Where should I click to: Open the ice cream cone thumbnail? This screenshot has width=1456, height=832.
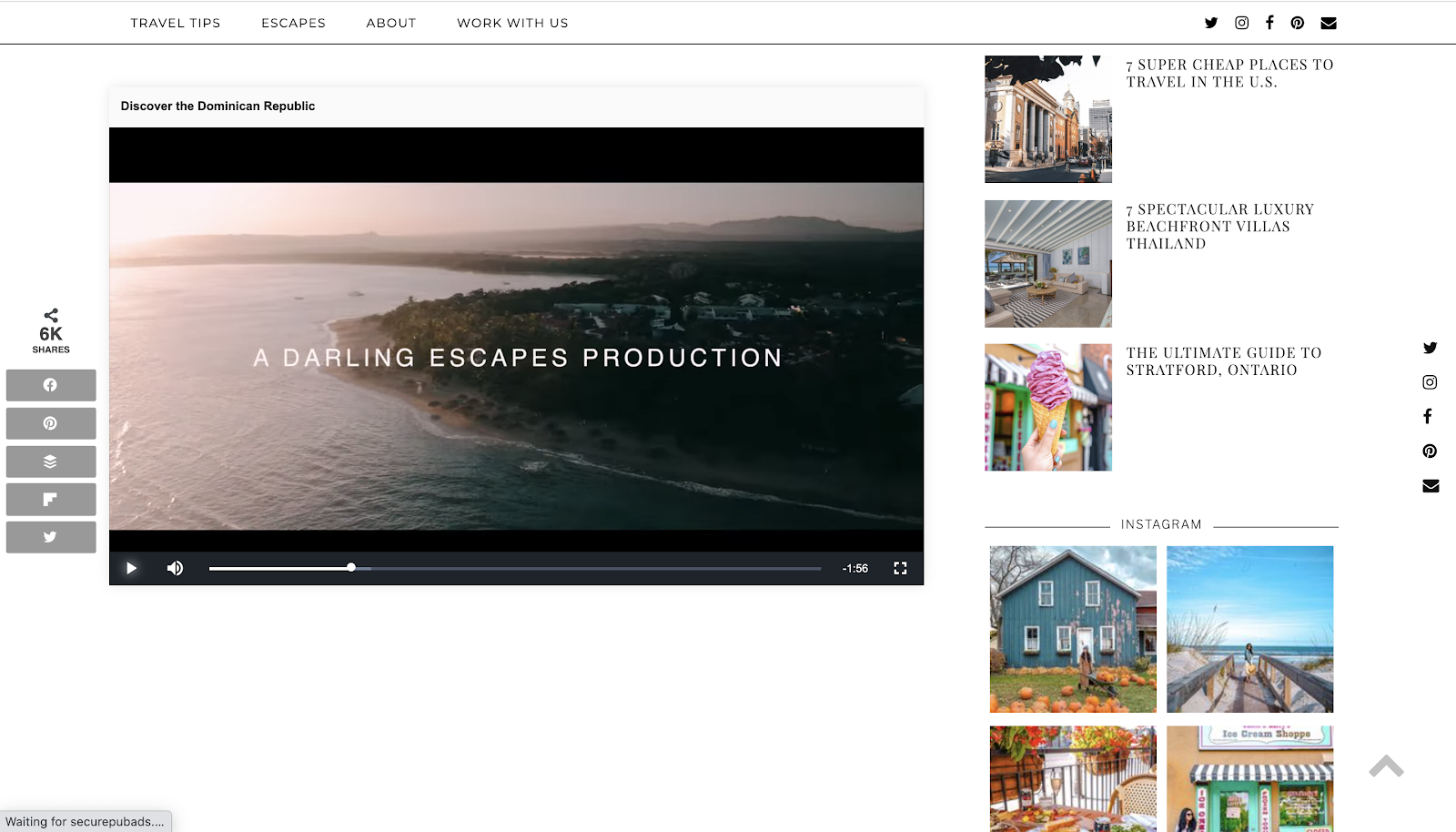point(1048,408)
